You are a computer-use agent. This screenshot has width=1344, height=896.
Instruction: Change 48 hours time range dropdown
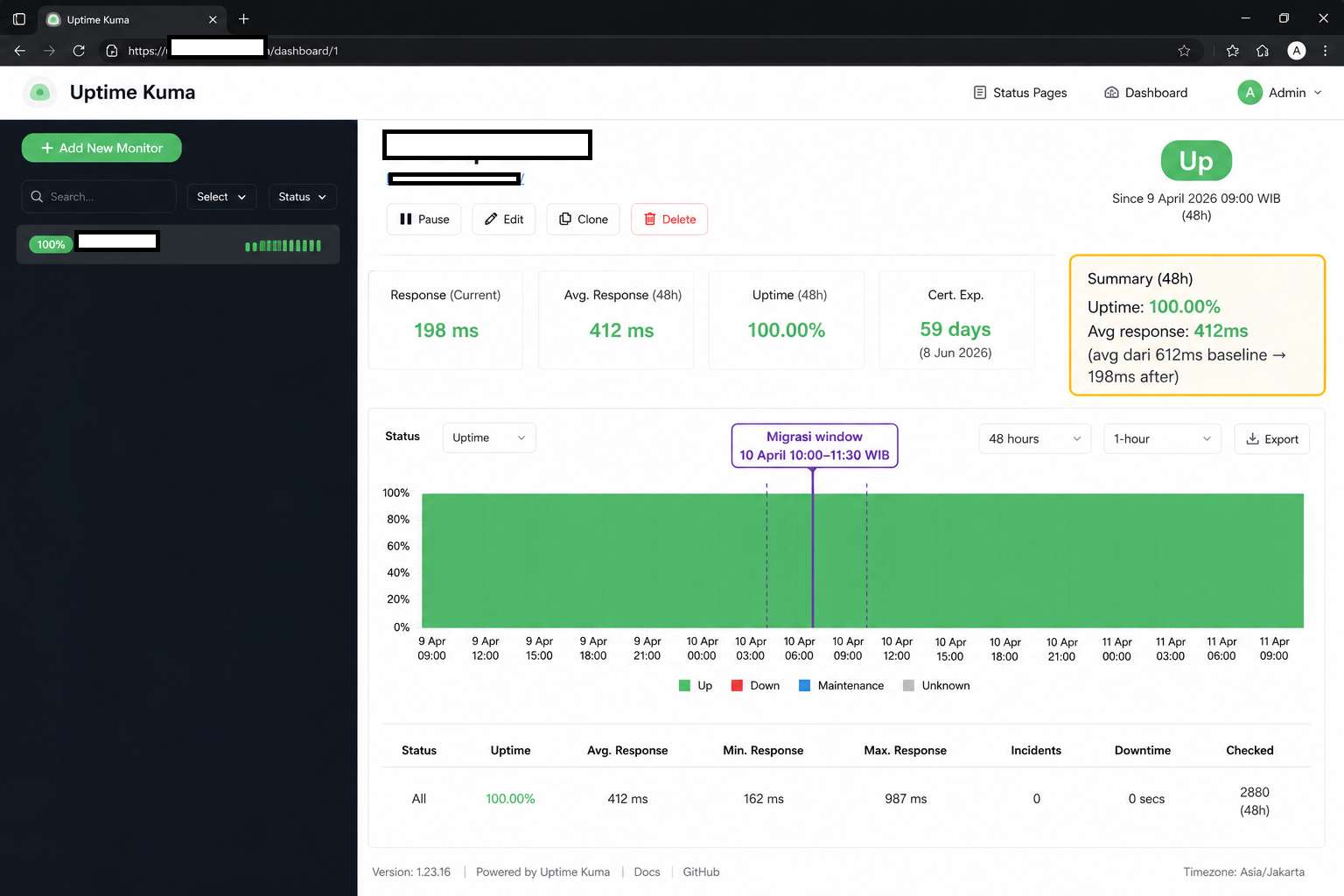click(x=1034, y=438)
